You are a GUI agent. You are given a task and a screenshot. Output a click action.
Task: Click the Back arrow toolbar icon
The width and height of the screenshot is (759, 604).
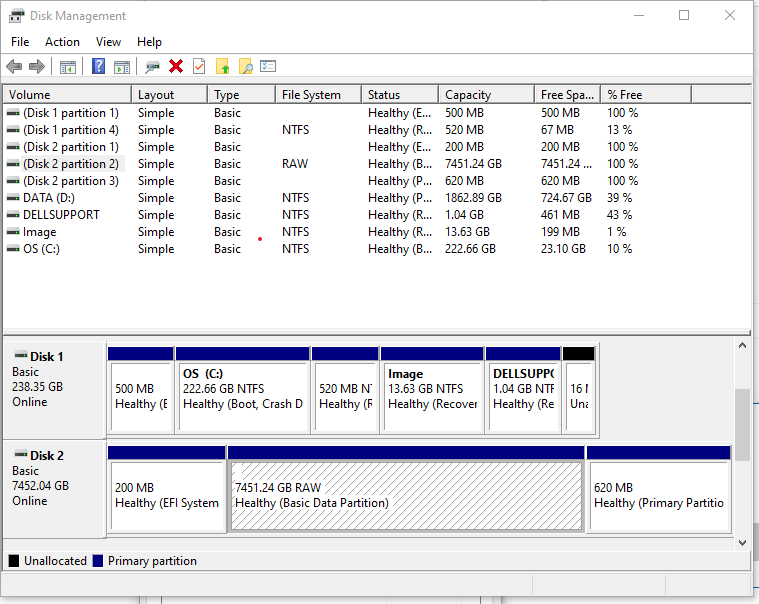[x=14, y=66]
